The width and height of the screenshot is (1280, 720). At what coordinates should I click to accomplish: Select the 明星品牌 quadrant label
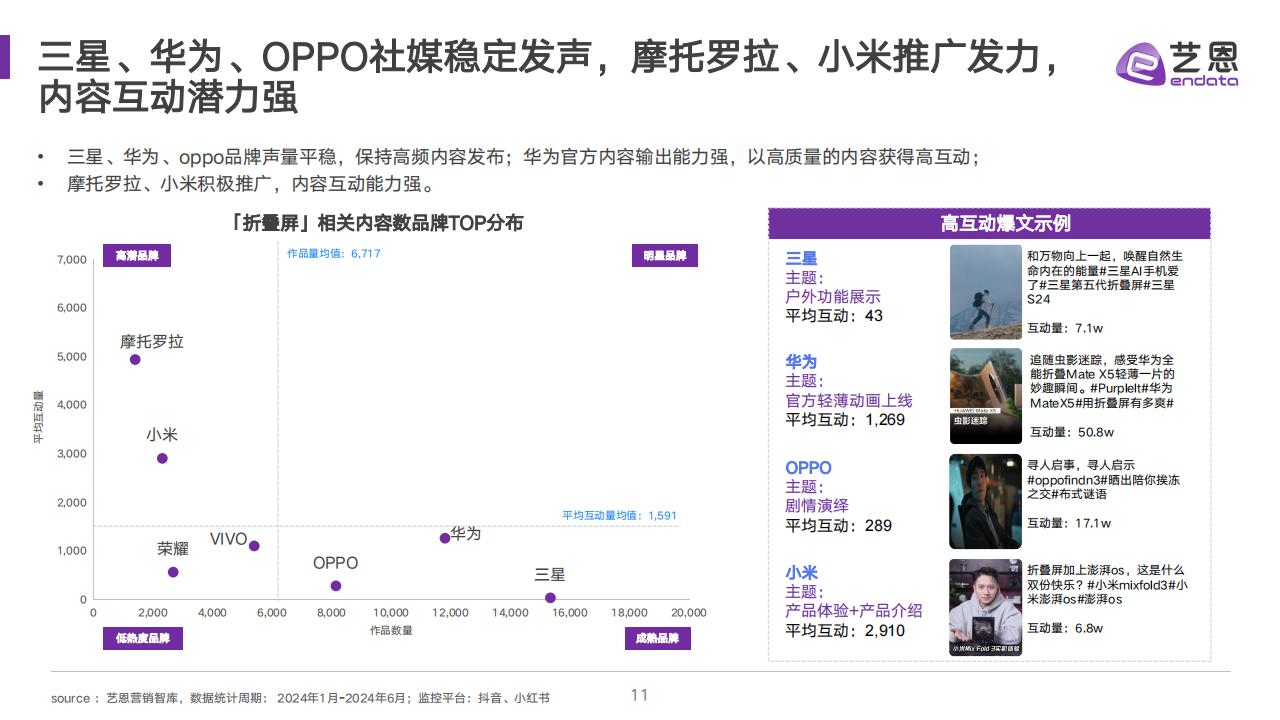tap(664, 256)
